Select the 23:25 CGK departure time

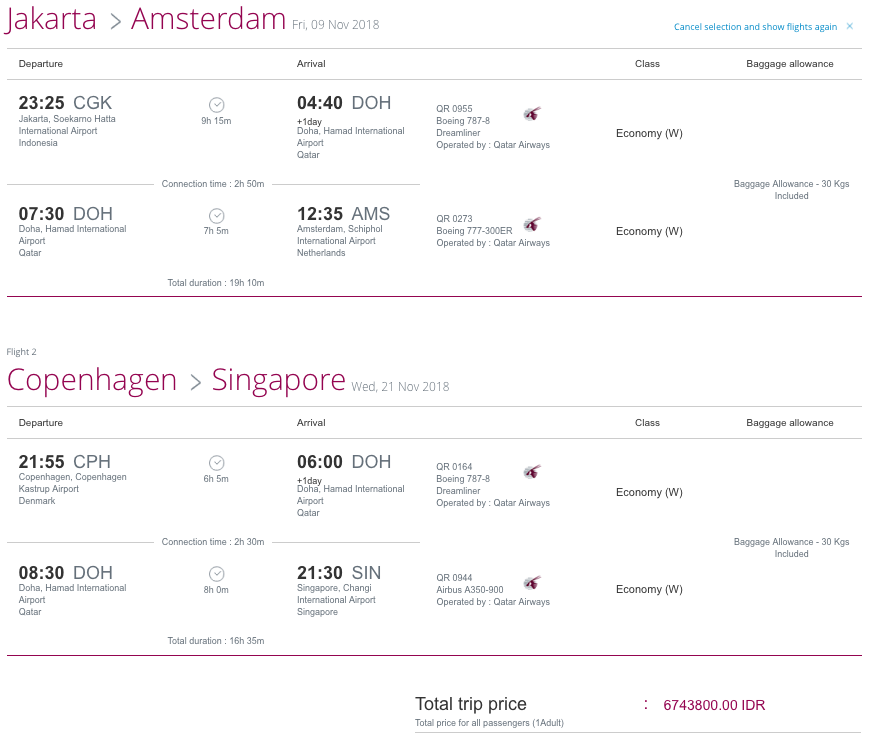pyautogui.click(x=65, y=103)
